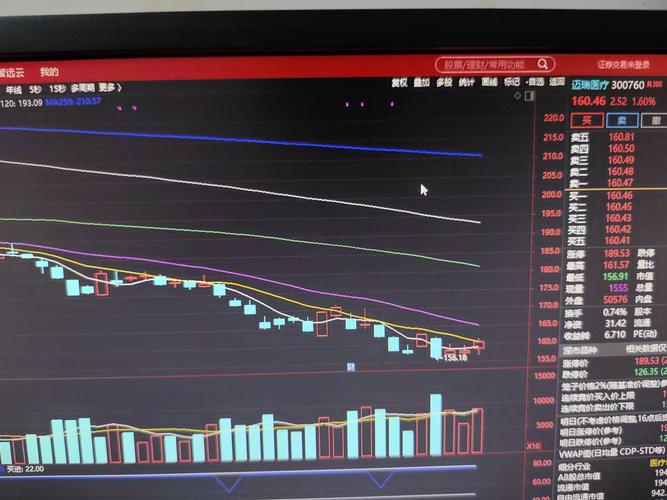The image size is (667, 500).
Task: Click the 外盘 value 50576
Action: [x=615, y=300]
